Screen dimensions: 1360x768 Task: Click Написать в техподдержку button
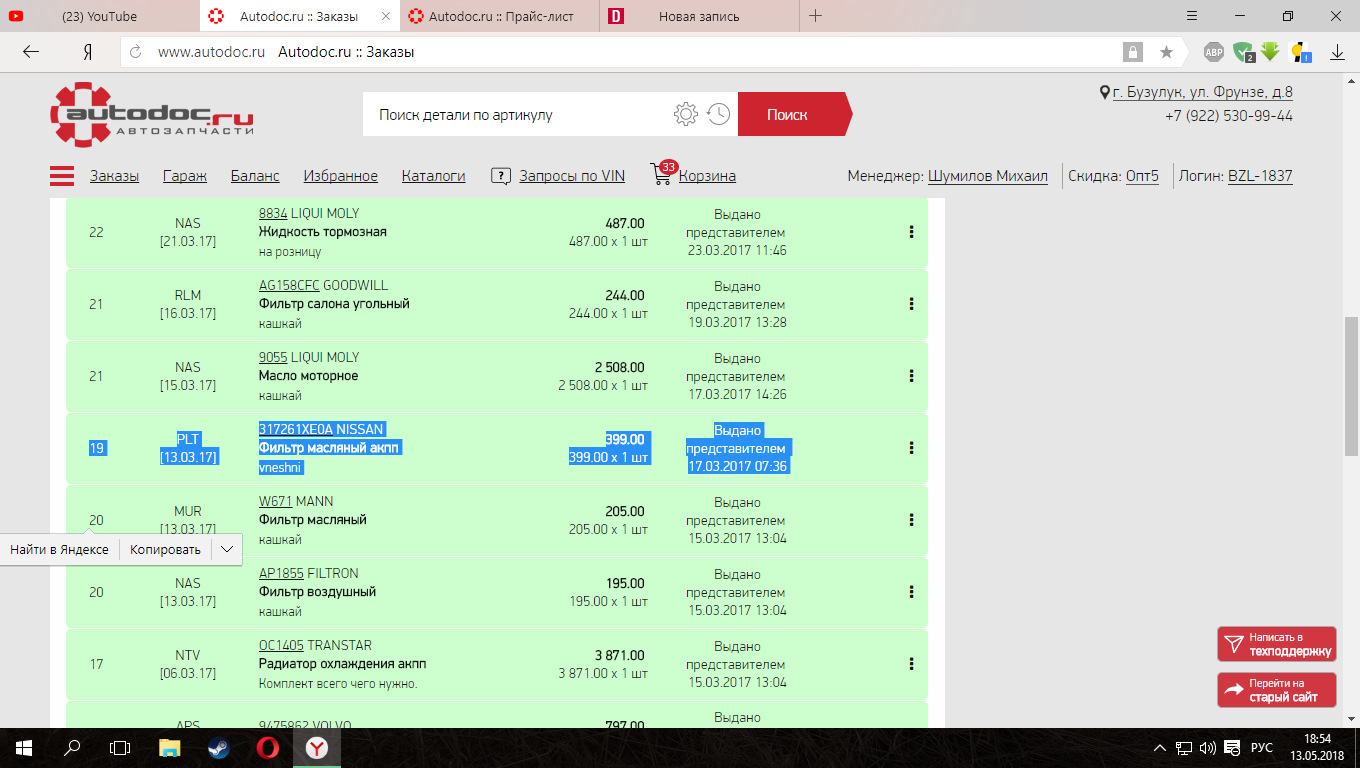click(x=1277, y=644)
